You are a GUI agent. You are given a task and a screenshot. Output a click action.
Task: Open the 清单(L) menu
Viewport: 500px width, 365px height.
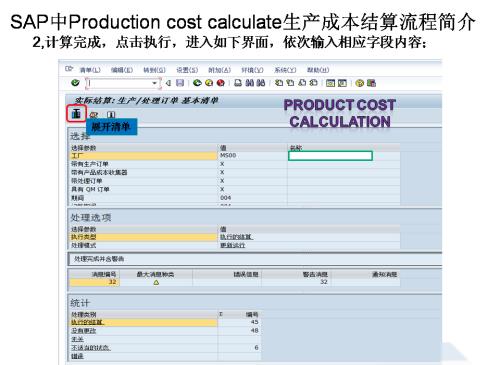coord(90,70)
